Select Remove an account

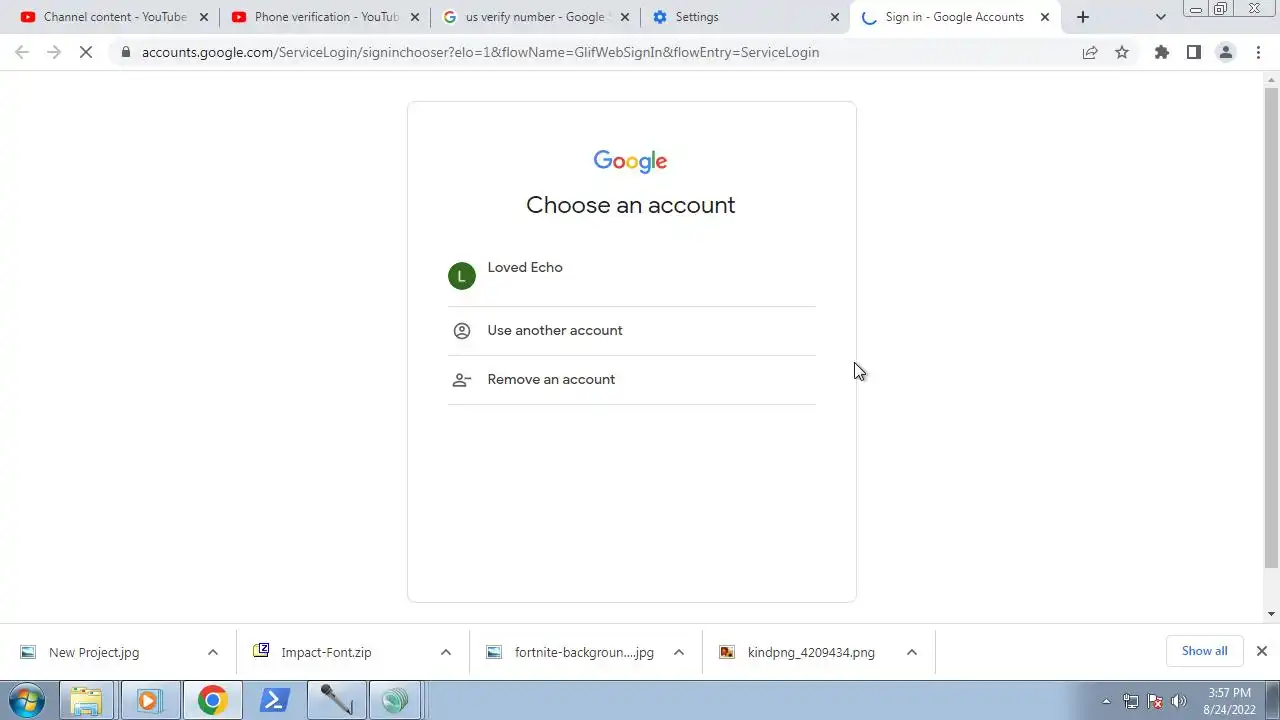(632, 380)
